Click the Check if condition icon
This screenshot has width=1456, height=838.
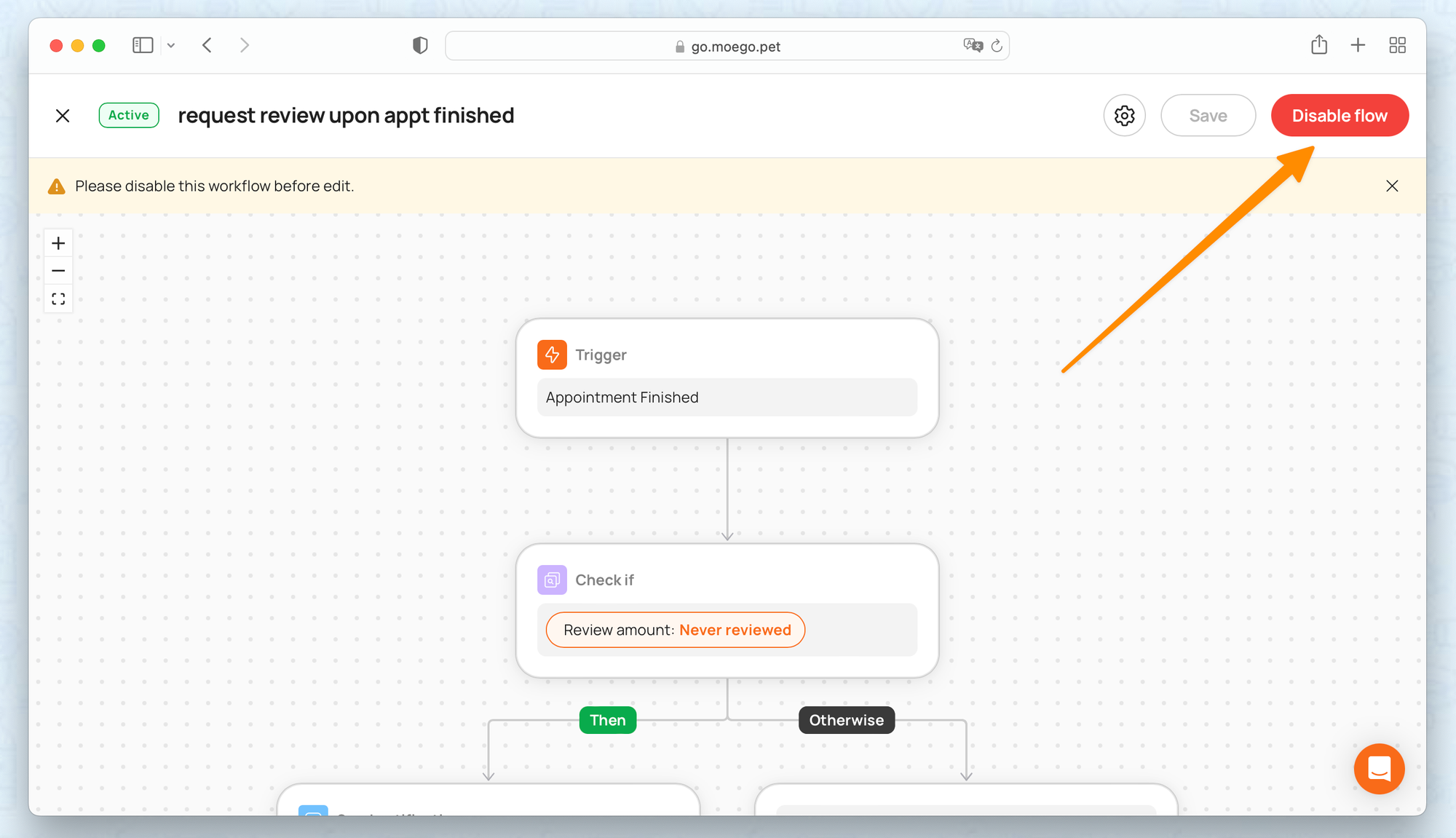pyautogui.click(x=552, y=580)
